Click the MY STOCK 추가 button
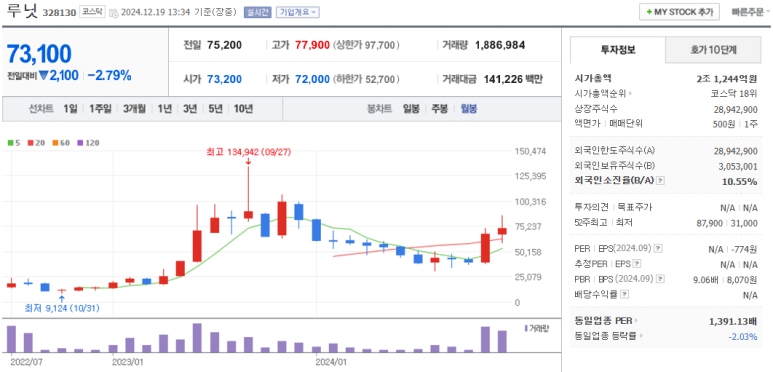The height and width of the screenshot is (372, 773). pos(679,12)
